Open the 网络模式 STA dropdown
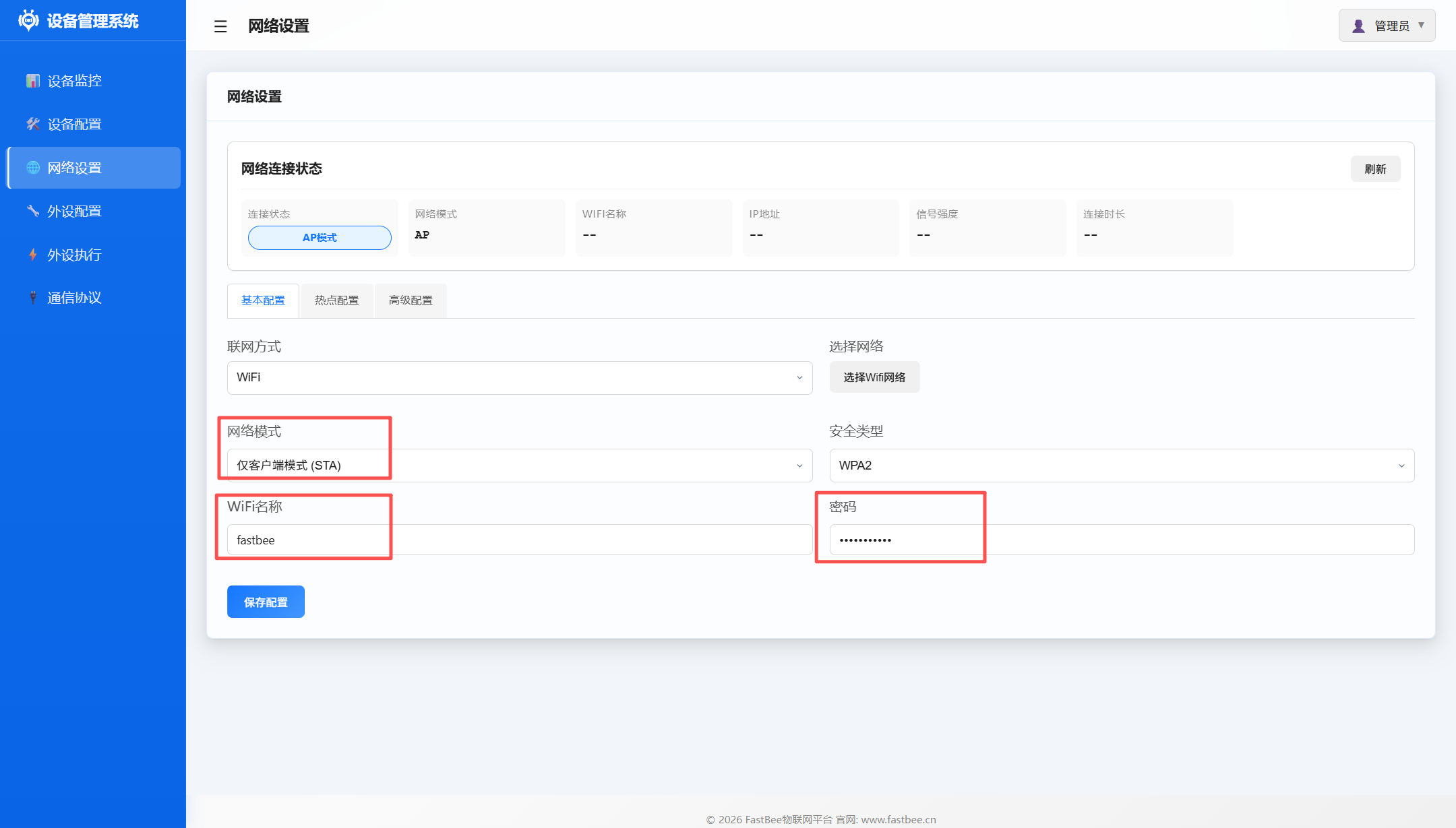 (x=520, y=466)
